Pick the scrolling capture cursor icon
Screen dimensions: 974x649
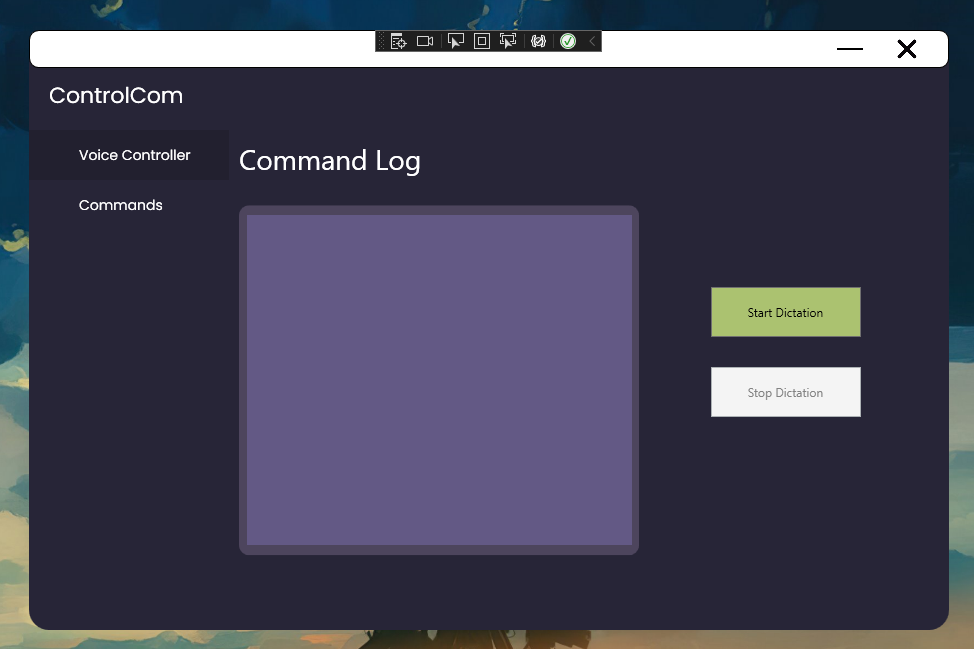tap(507, 41)
